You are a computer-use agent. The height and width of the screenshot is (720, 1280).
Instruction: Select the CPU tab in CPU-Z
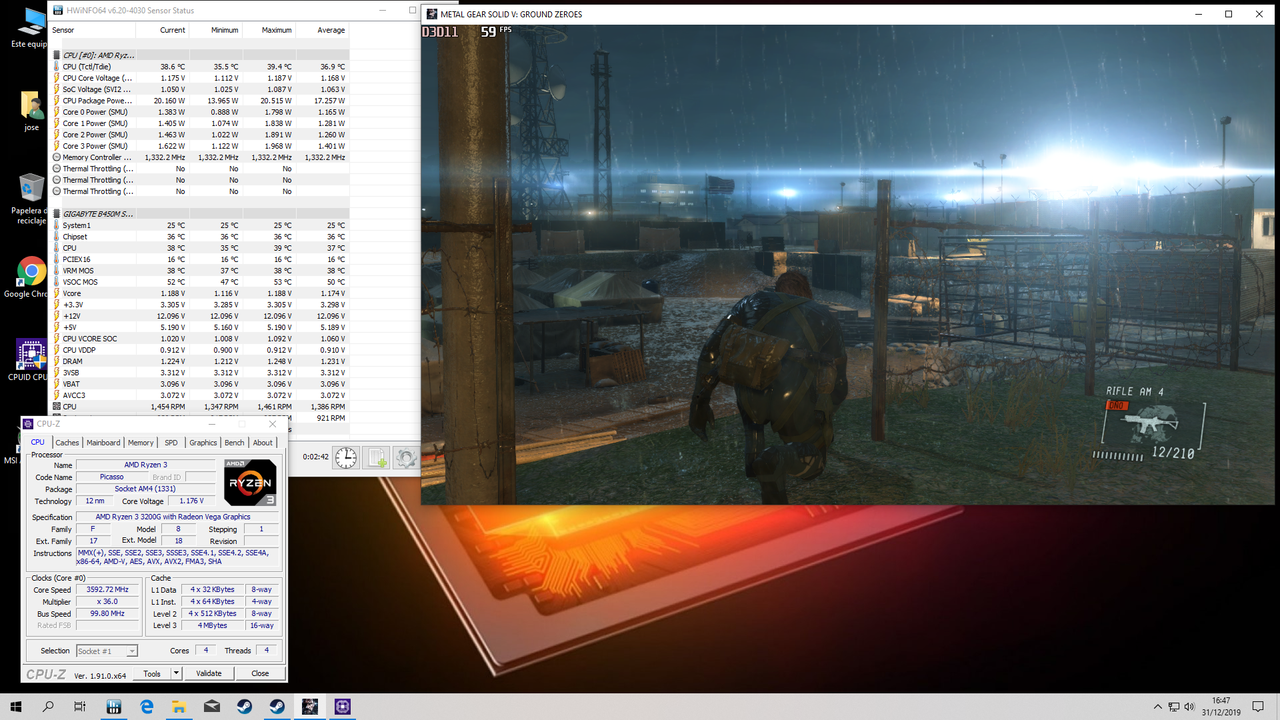pos(37,442)
